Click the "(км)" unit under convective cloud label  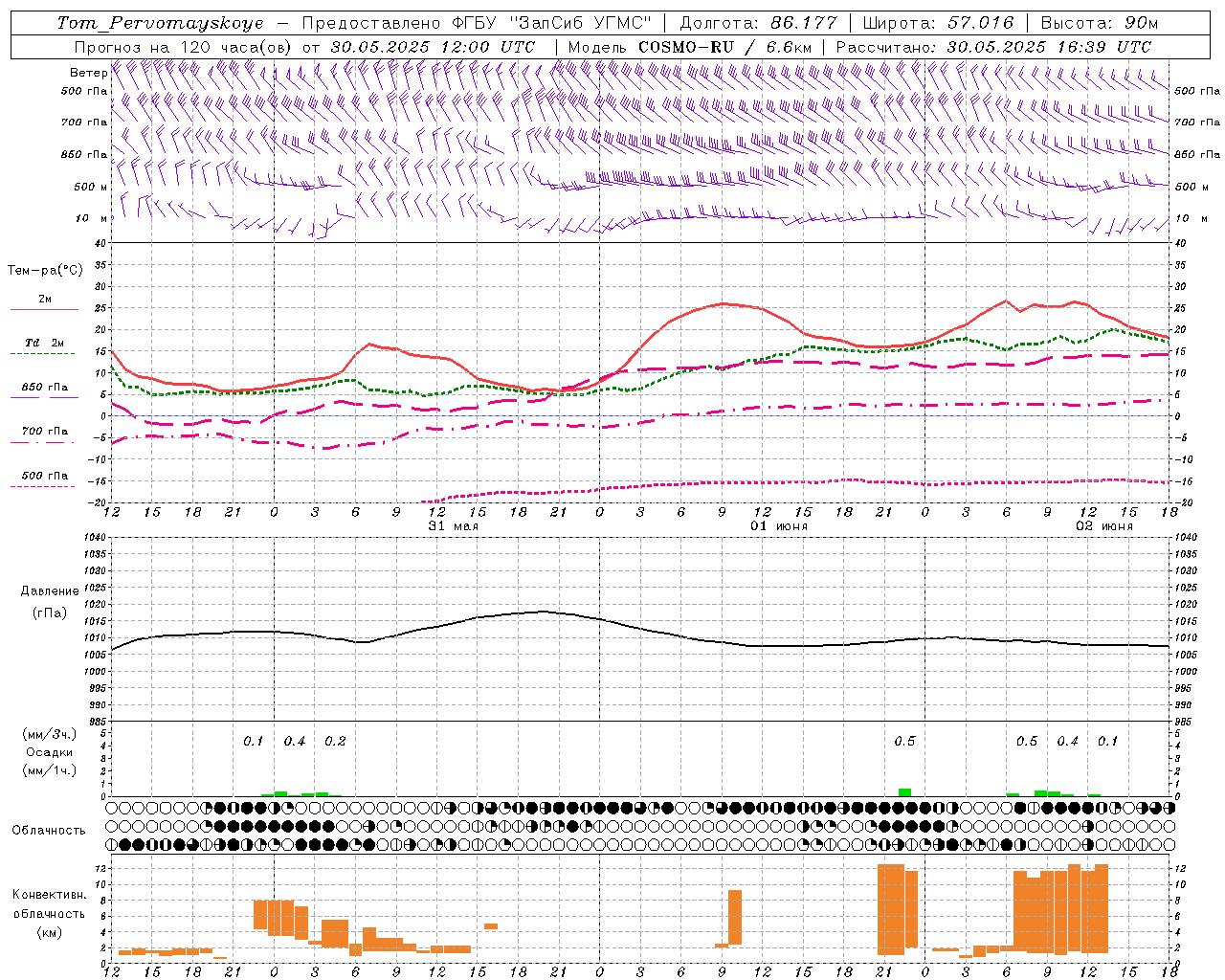49,932
